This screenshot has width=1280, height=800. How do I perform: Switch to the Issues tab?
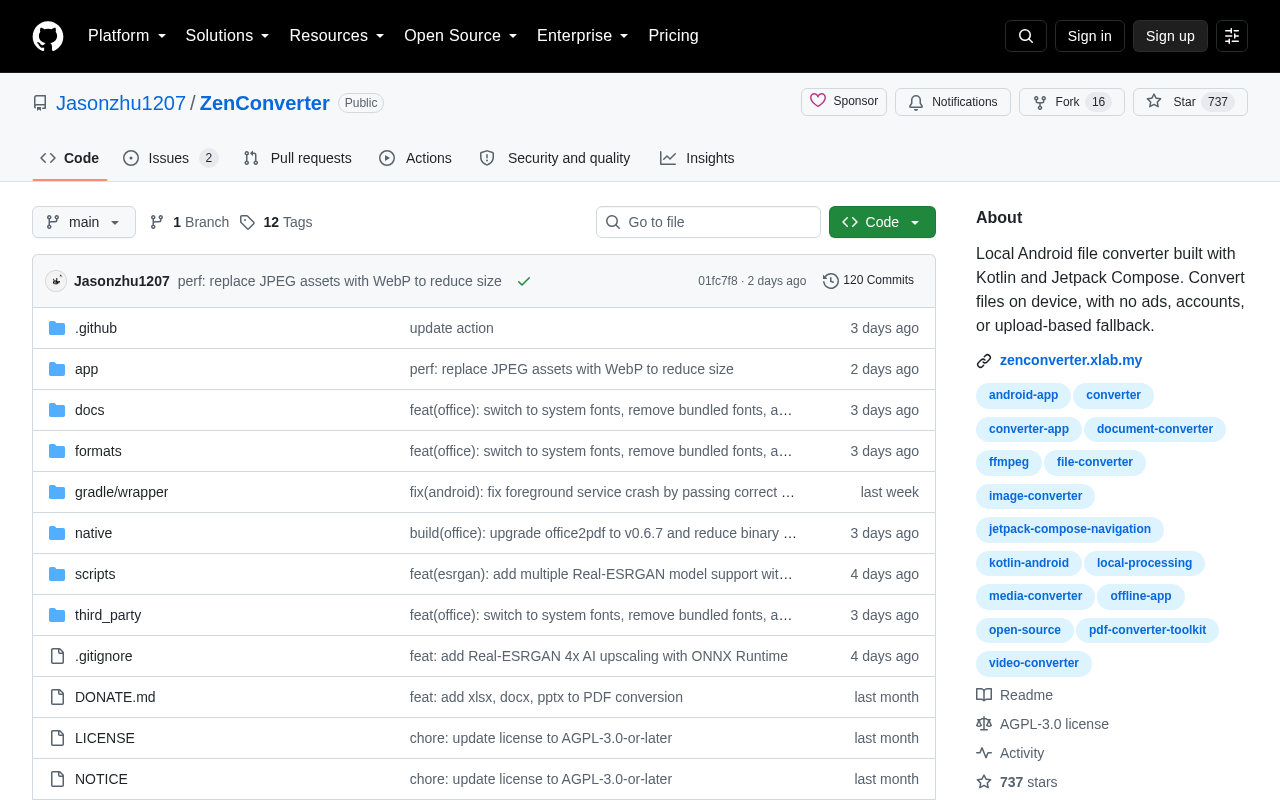[x=171, y=158]
